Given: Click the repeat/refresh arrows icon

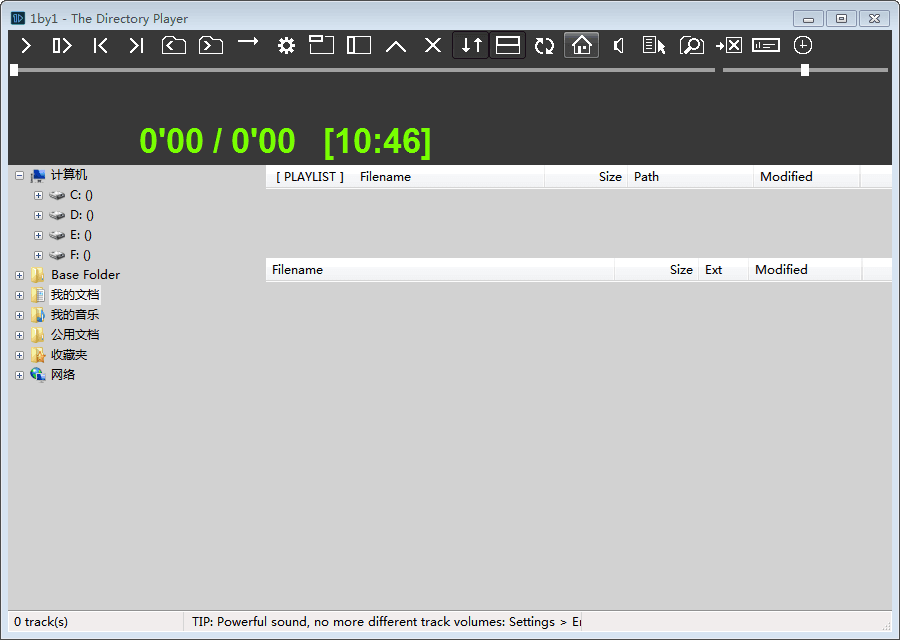Looking at the screenshot, I should tap(544, 45).
